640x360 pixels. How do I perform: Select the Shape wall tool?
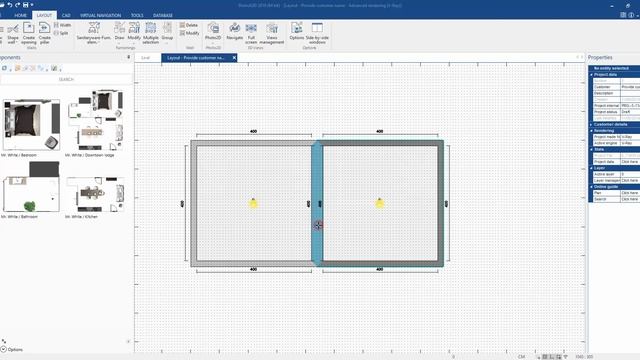(x=13, y=33)
